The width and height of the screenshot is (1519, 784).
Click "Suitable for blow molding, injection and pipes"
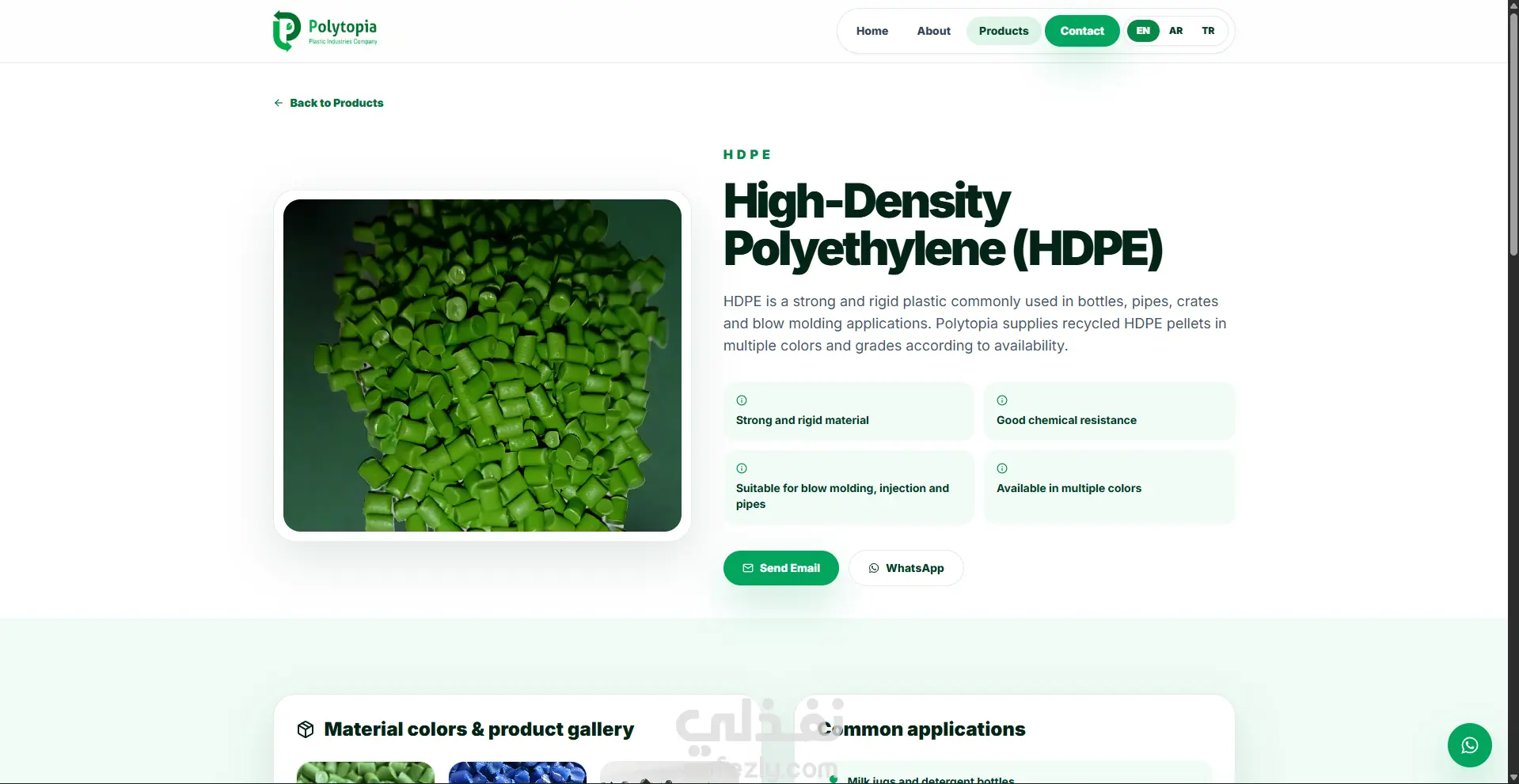[842, 496]
